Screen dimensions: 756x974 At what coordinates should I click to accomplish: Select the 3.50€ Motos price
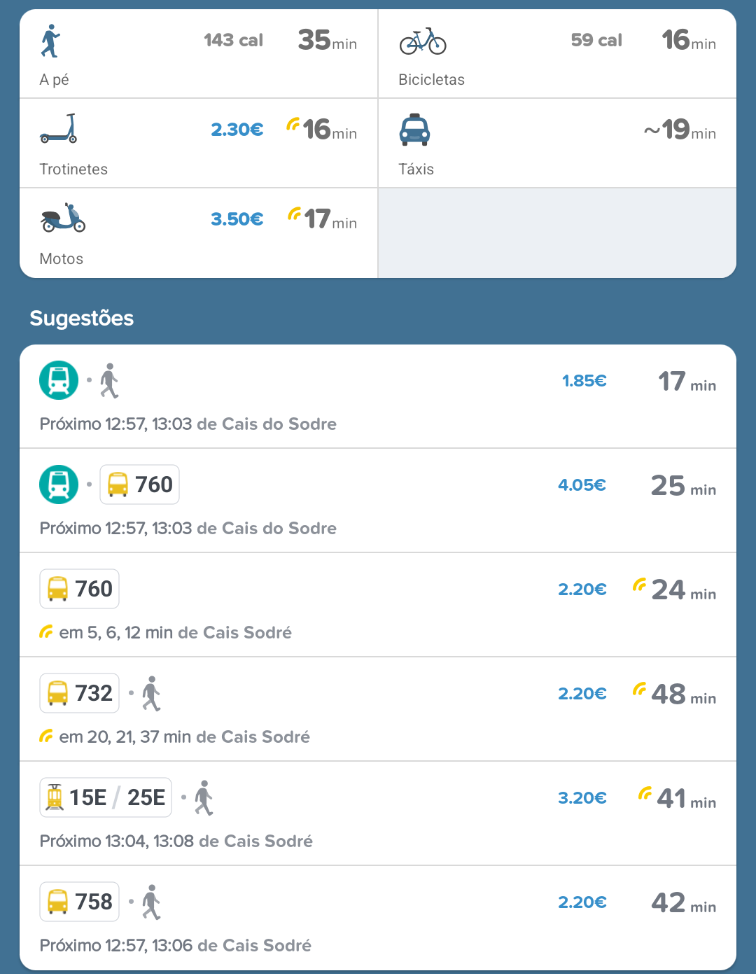[237, 219]
